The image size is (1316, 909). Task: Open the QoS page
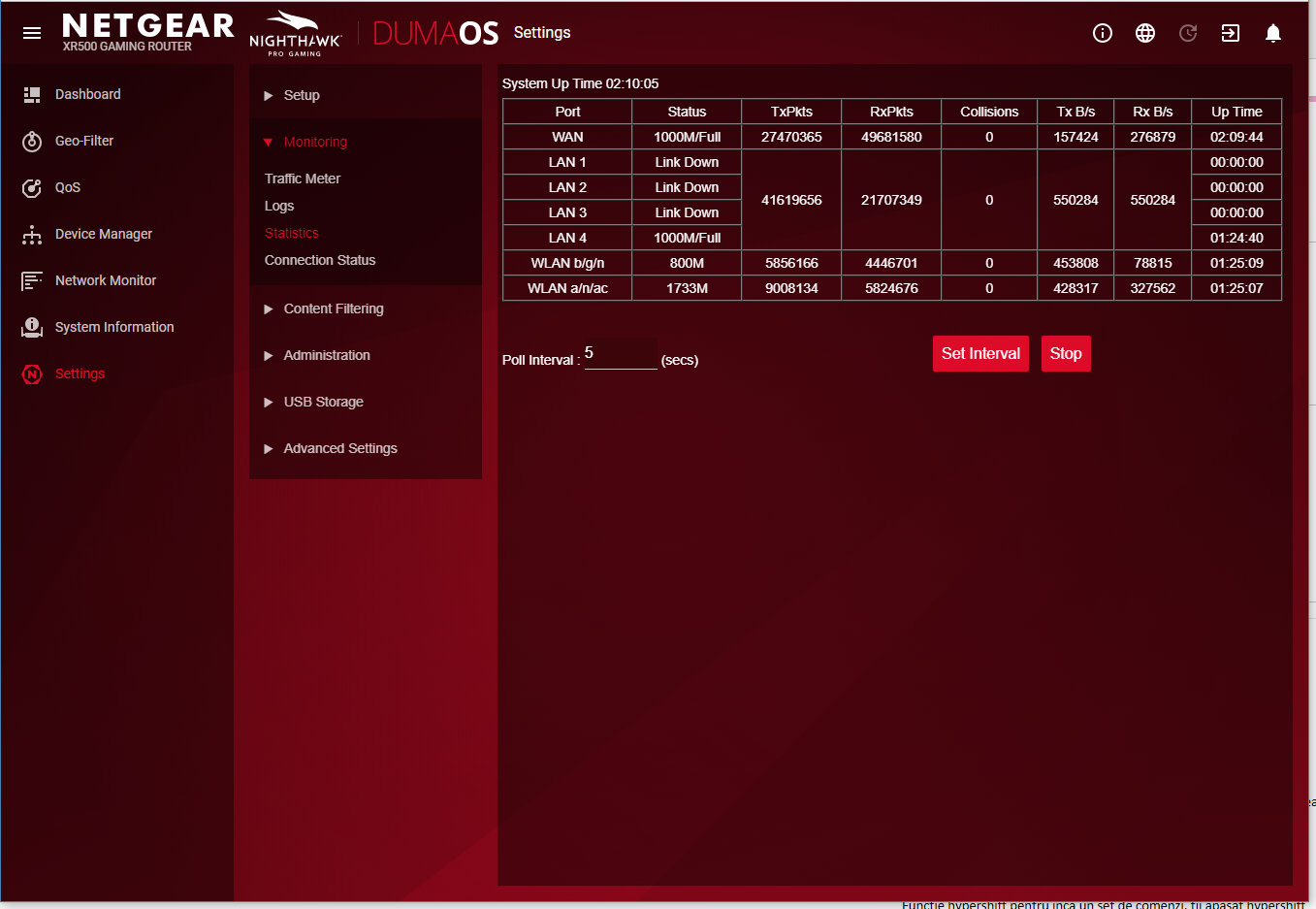[x=68, y=187]
